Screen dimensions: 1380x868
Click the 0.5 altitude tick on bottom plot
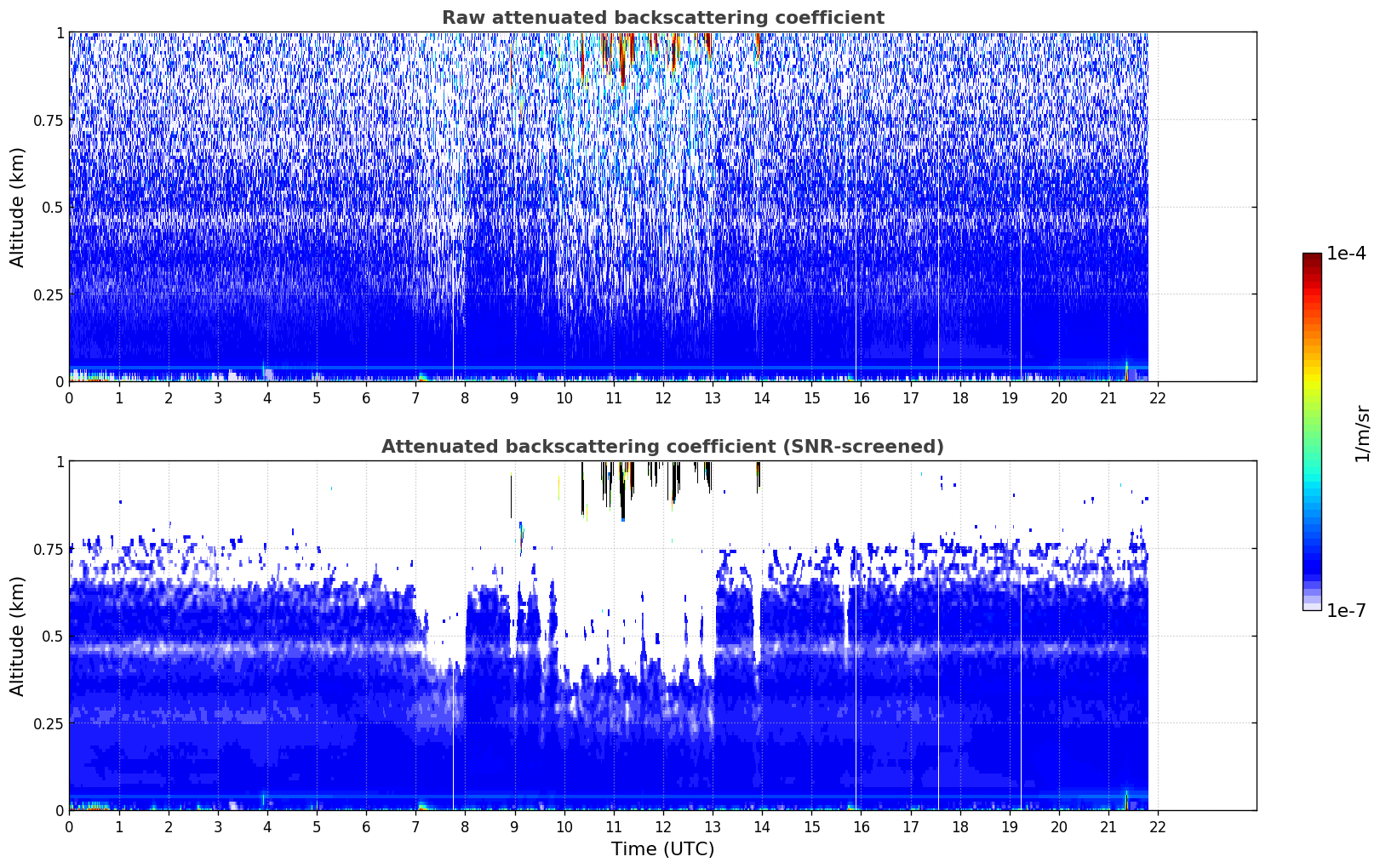[52, 636]
